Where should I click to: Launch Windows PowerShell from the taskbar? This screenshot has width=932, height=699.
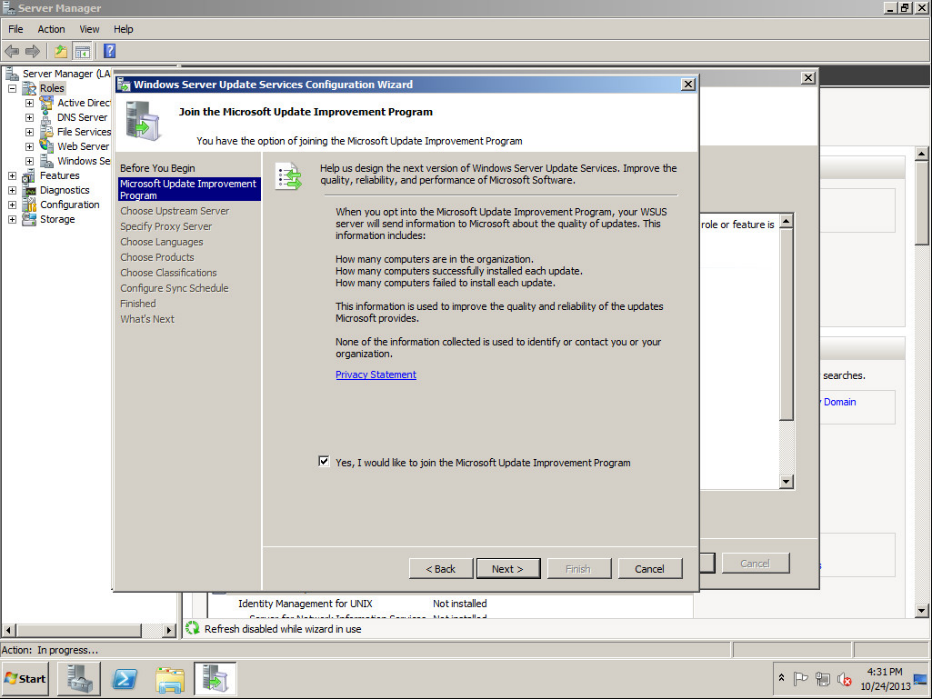tap(124, 679)
